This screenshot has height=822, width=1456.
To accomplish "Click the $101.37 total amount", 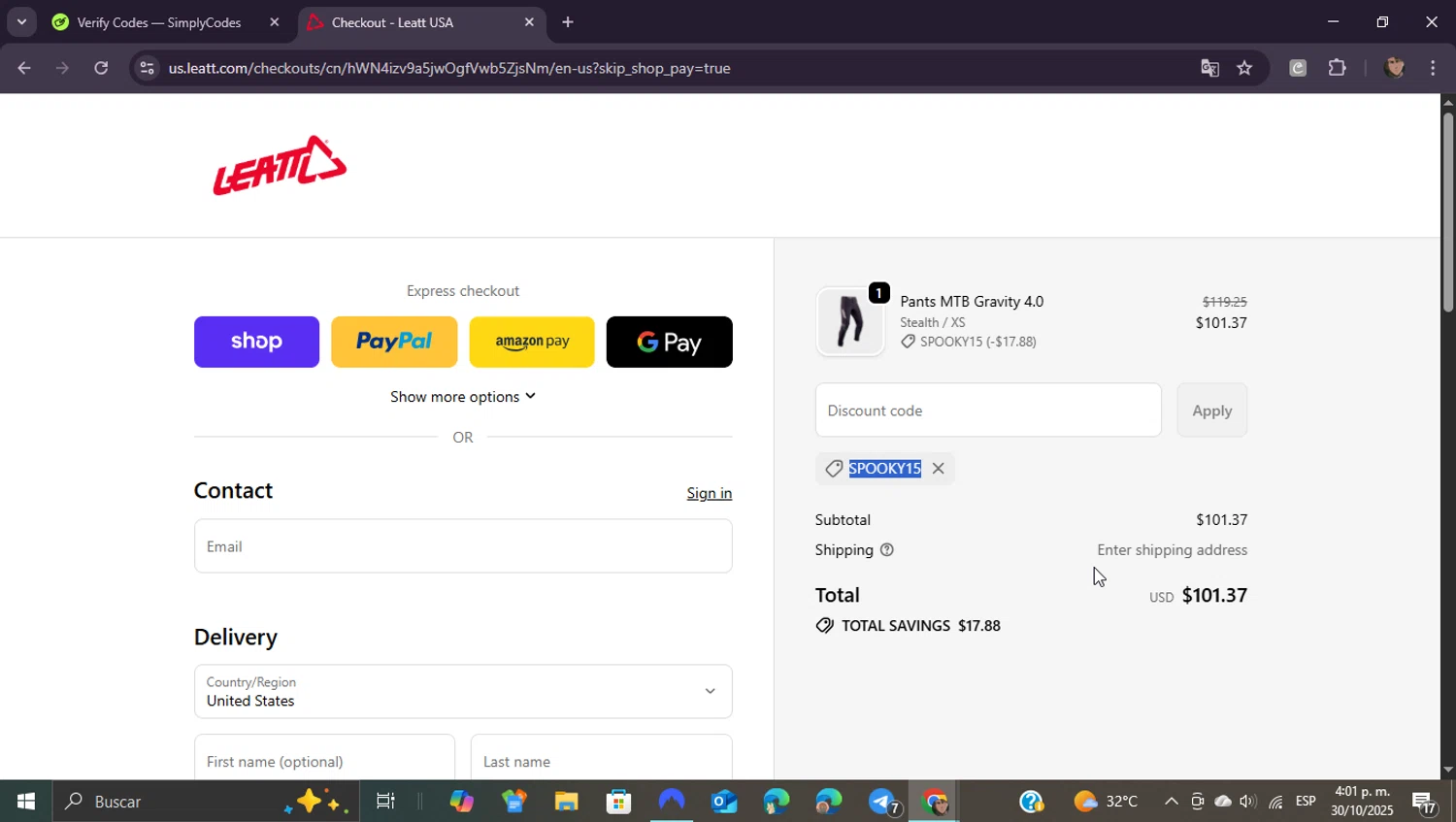I will pyautogui.click(x=1214, y=595).
